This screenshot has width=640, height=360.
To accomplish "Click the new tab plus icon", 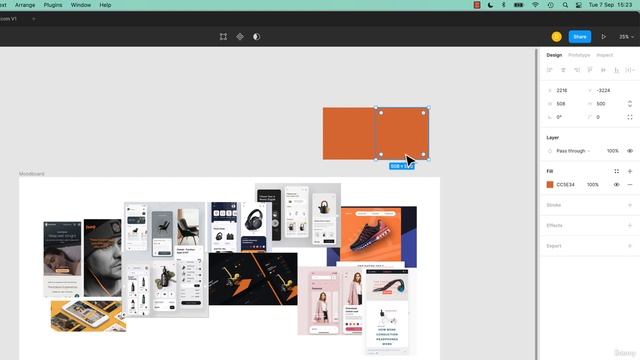I will click(33, 19).
